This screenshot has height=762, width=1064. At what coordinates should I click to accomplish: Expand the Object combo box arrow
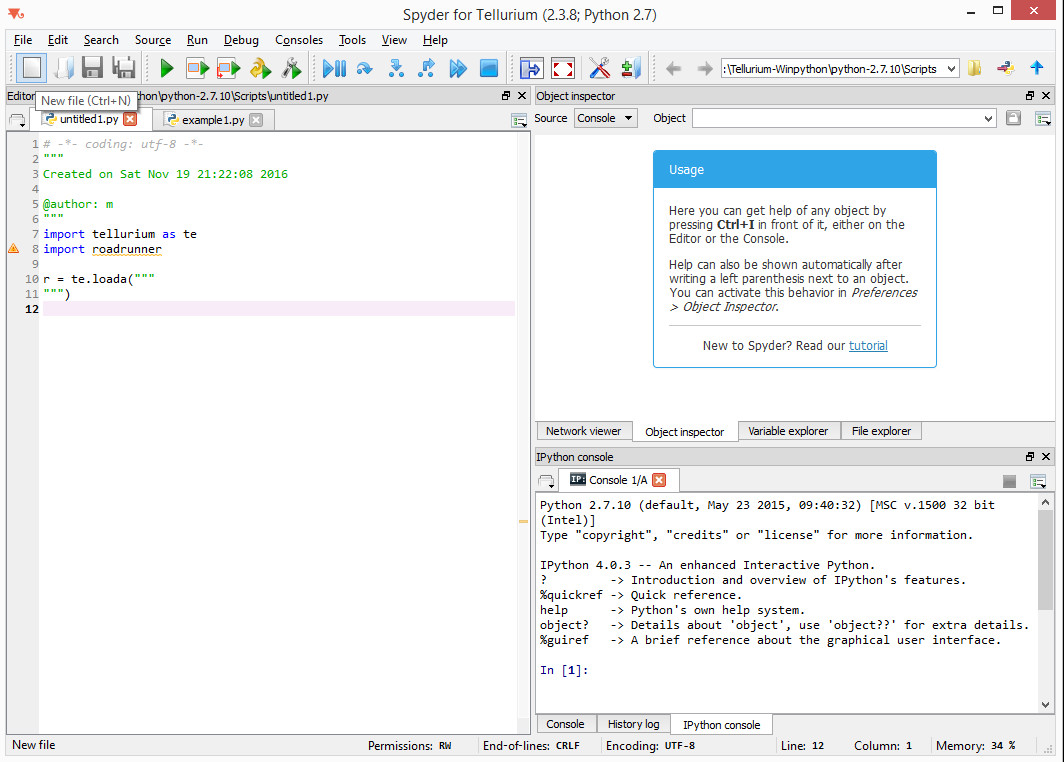[x=988, y=119]
